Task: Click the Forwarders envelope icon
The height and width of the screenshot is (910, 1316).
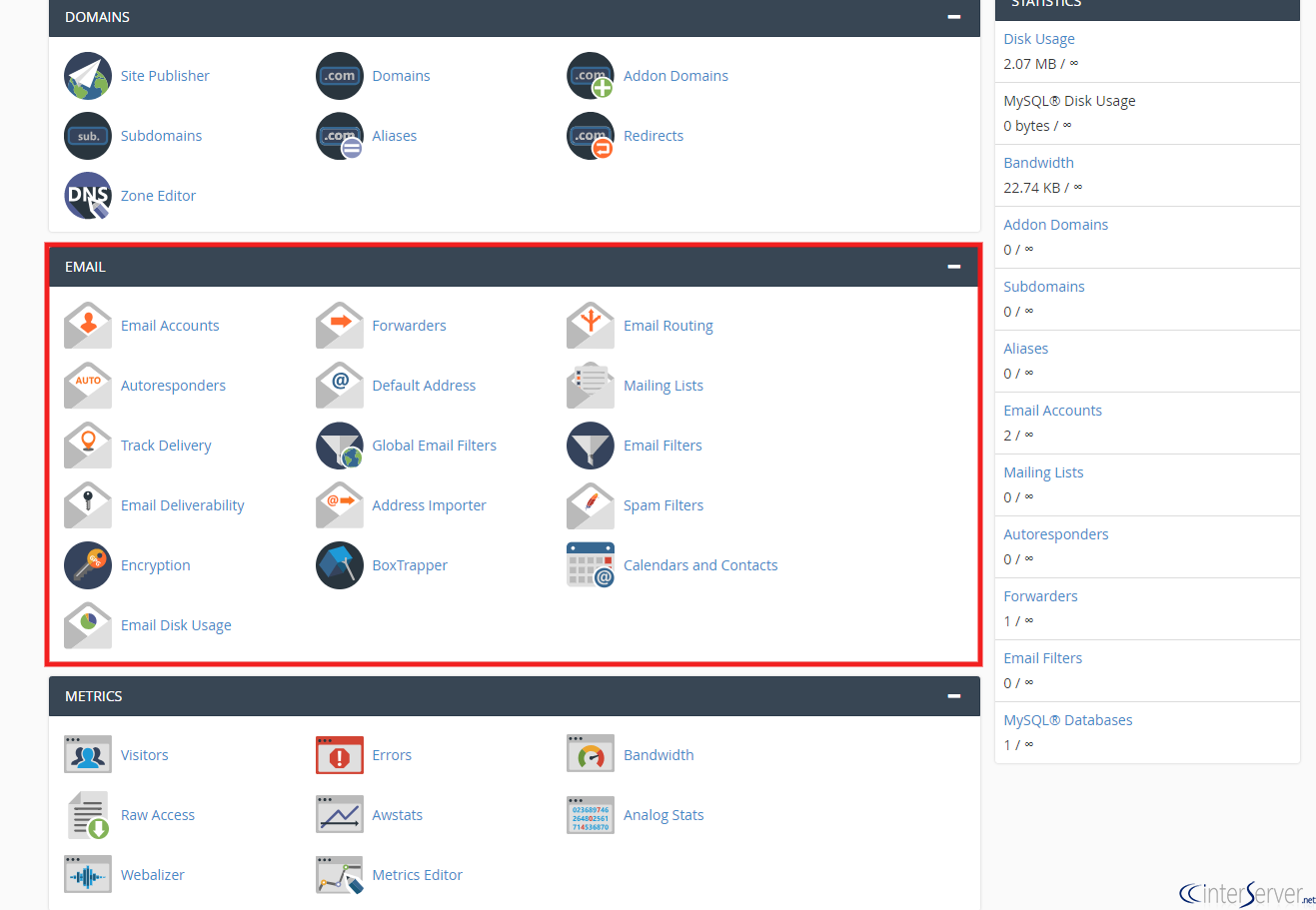Action: (340, 326)
